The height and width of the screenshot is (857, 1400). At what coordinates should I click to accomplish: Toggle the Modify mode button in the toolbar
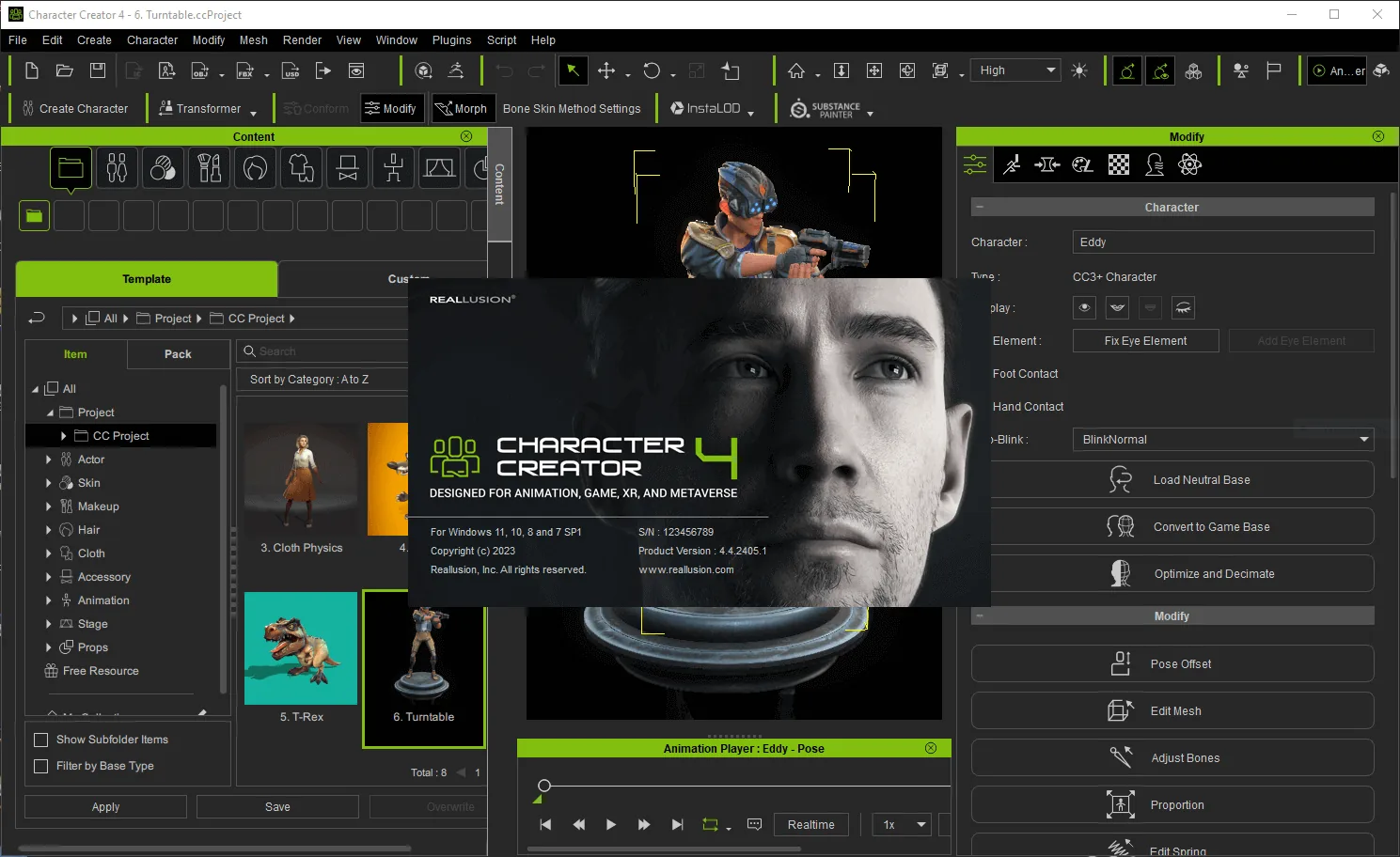click(390, 109)
